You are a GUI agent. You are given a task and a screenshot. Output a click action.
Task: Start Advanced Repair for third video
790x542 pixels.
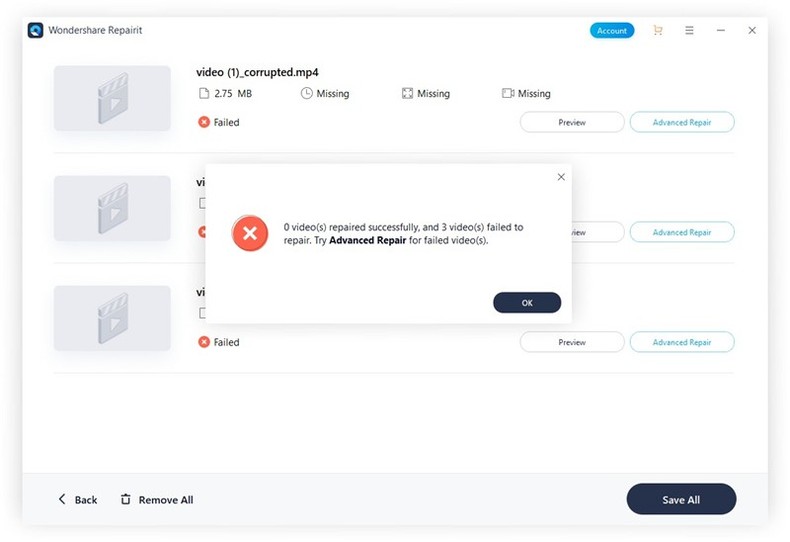click(x=682, y=342)
